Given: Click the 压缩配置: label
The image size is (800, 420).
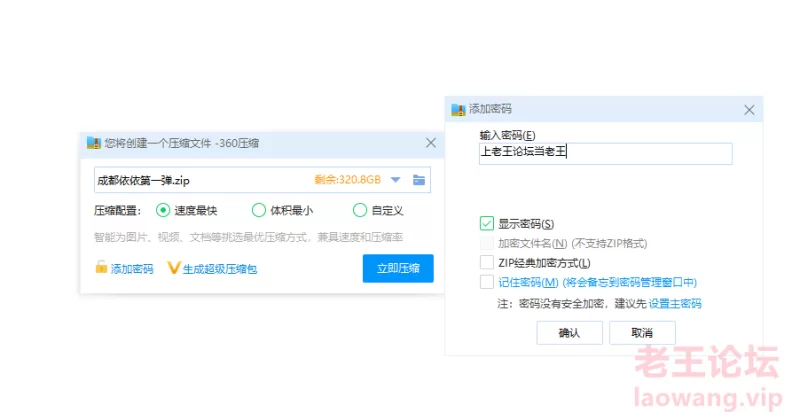Looking at the screenshot, I should tap(117, 210).
